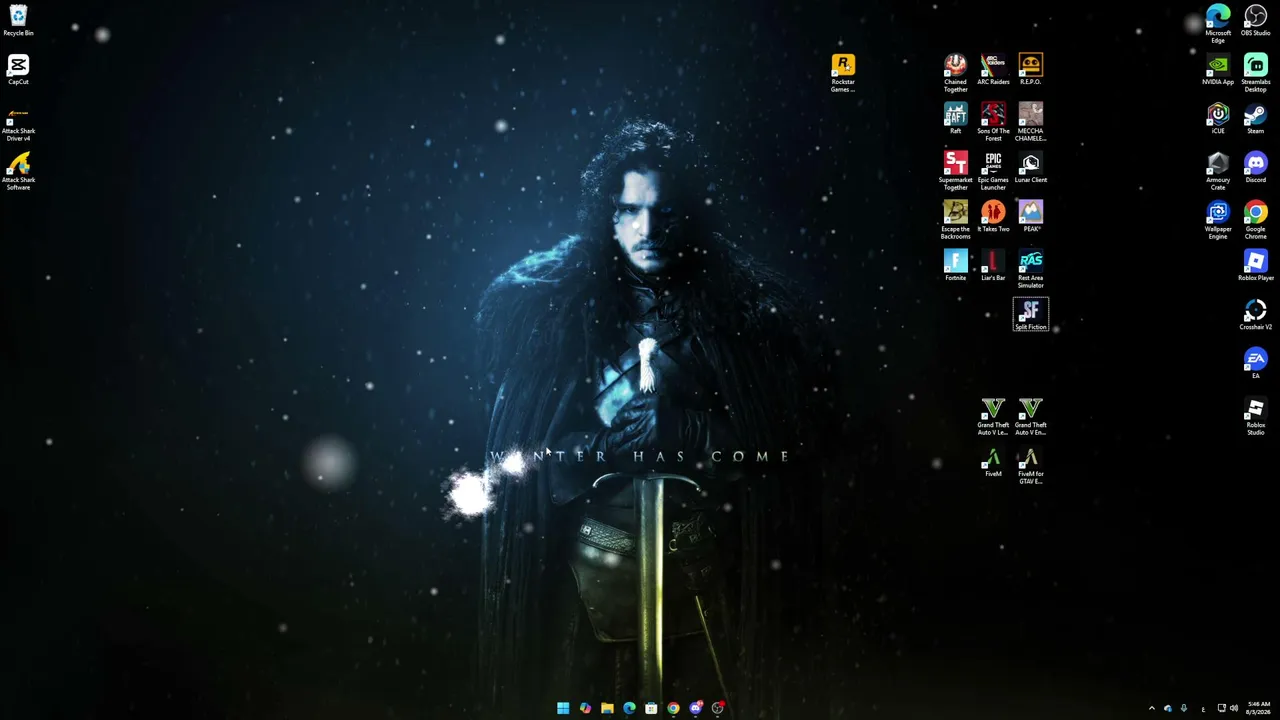Click the Split Fiction game shortcut
The height and width of the screenshot is (720, 1280).
click(x=1031, y=315)
